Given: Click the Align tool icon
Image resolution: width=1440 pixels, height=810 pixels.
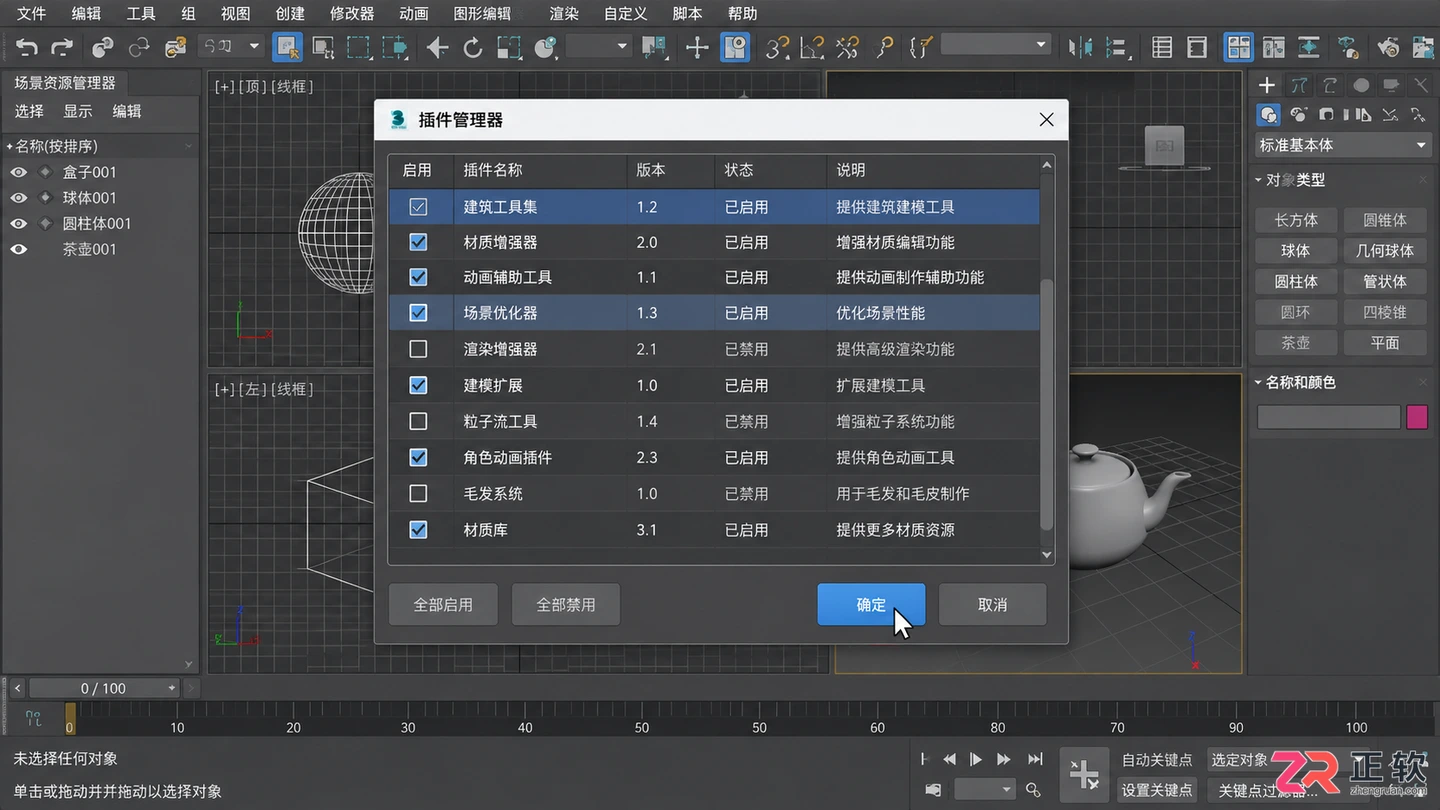Looking at the screenshot, I should tap(1117, 47).
